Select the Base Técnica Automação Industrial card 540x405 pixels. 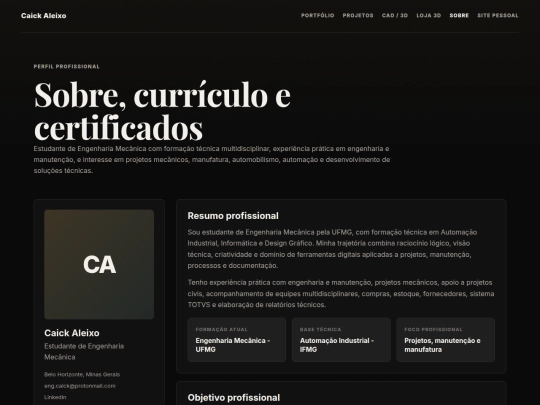(341, 340)
